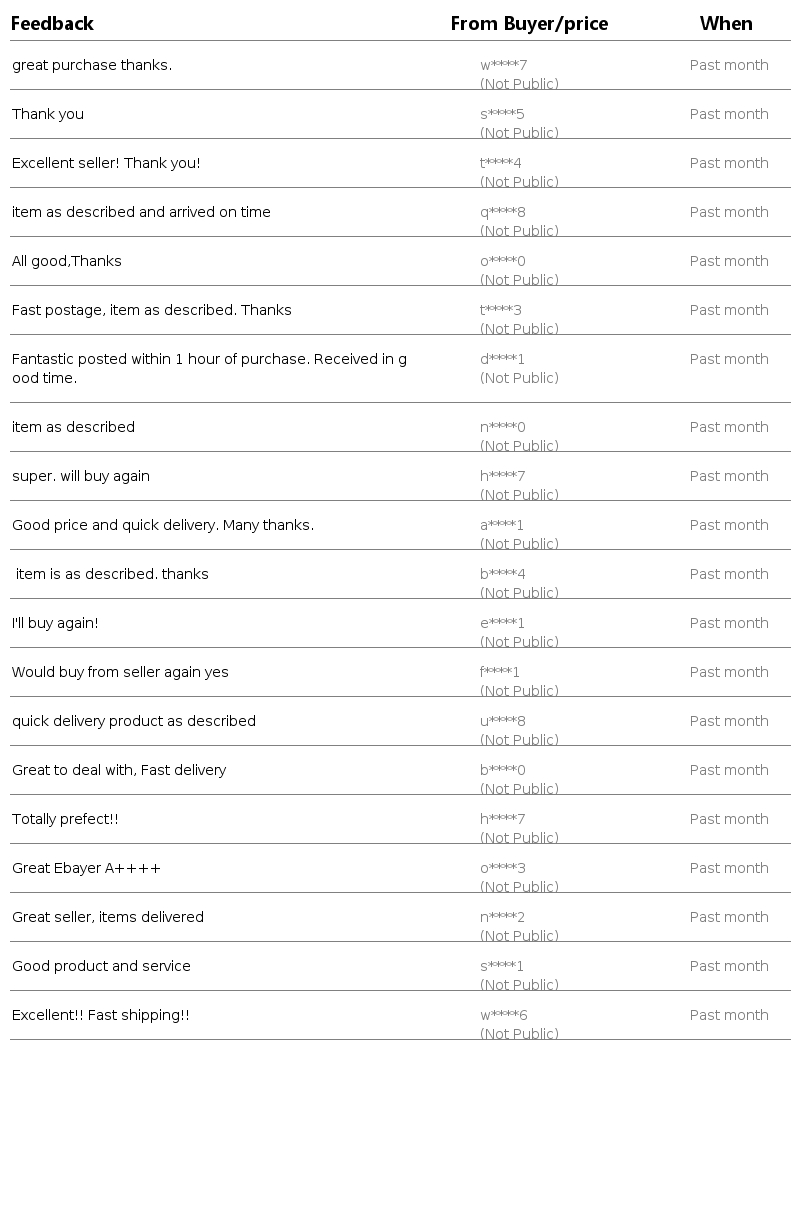The image size is (800, 1228).
Task: Click the When column header
Action: pos(726,23)
